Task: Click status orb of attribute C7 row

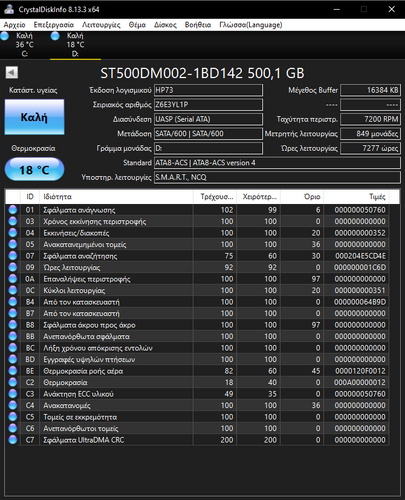Action: click(x=13, y=440)
